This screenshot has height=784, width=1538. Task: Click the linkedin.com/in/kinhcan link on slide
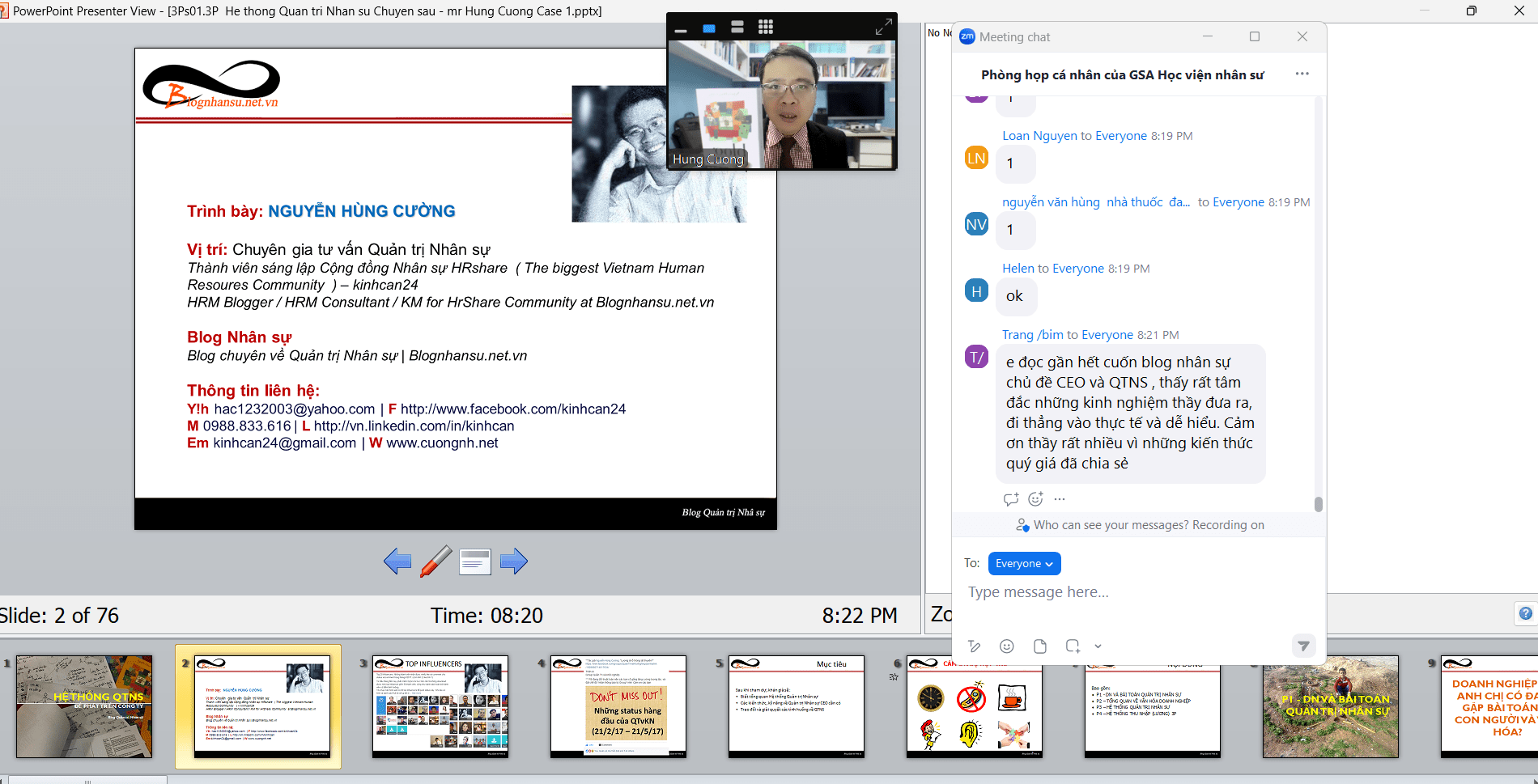(414, 426)
